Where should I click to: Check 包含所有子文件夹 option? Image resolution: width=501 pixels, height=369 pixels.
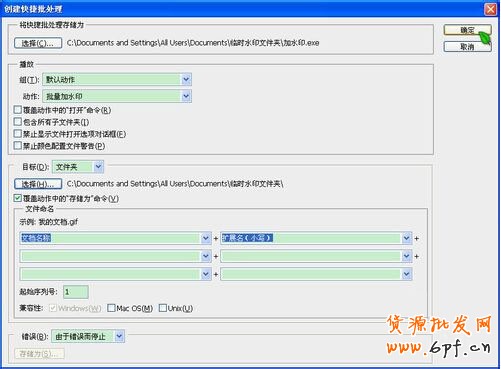pos(18,122)
